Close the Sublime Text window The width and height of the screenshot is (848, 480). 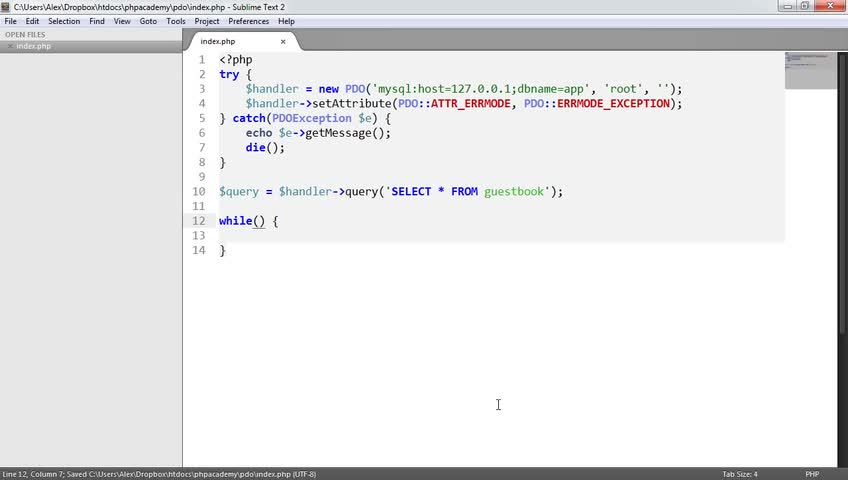coord(830,6)
